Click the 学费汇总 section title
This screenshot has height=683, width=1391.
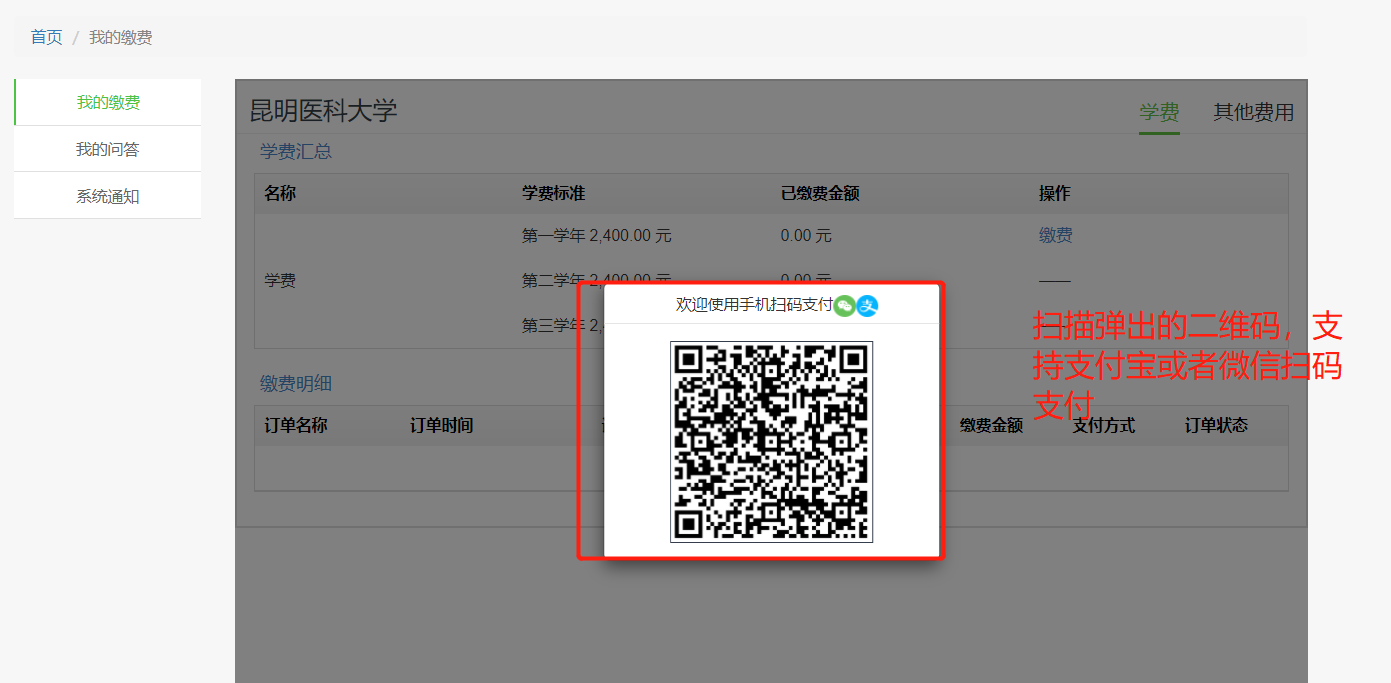[296, 152]
